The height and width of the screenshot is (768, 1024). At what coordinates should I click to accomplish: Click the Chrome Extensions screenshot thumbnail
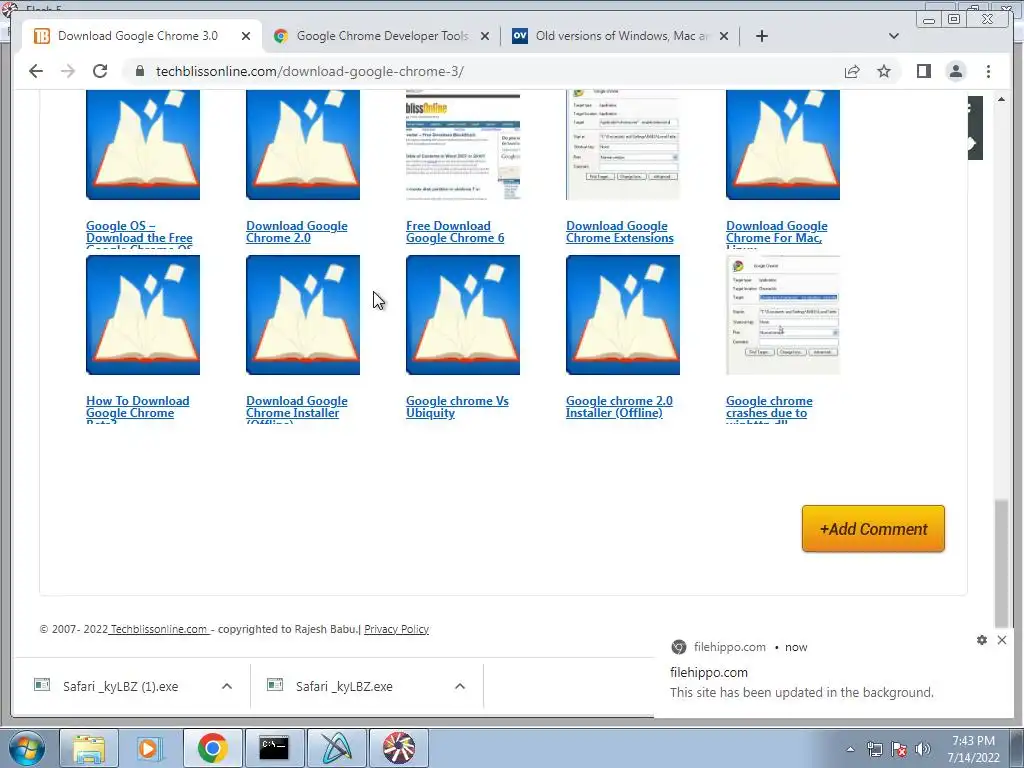tap(623, 145)
